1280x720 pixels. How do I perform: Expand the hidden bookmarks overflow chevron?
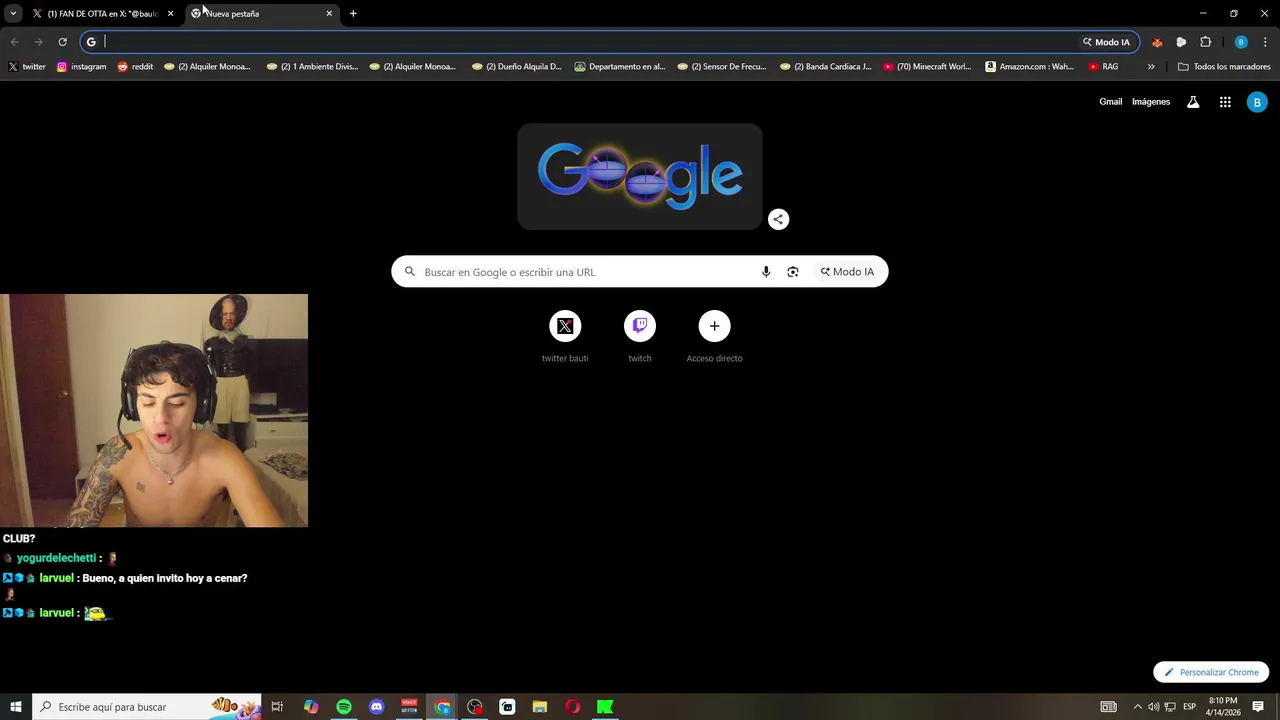point(1151,67)
